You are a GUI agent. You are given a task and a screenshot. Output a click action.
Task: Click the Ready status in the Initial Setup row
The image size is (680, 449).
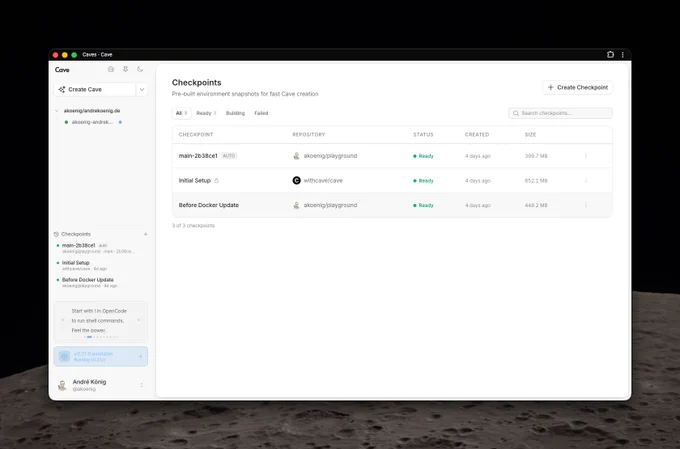point(423,181)
